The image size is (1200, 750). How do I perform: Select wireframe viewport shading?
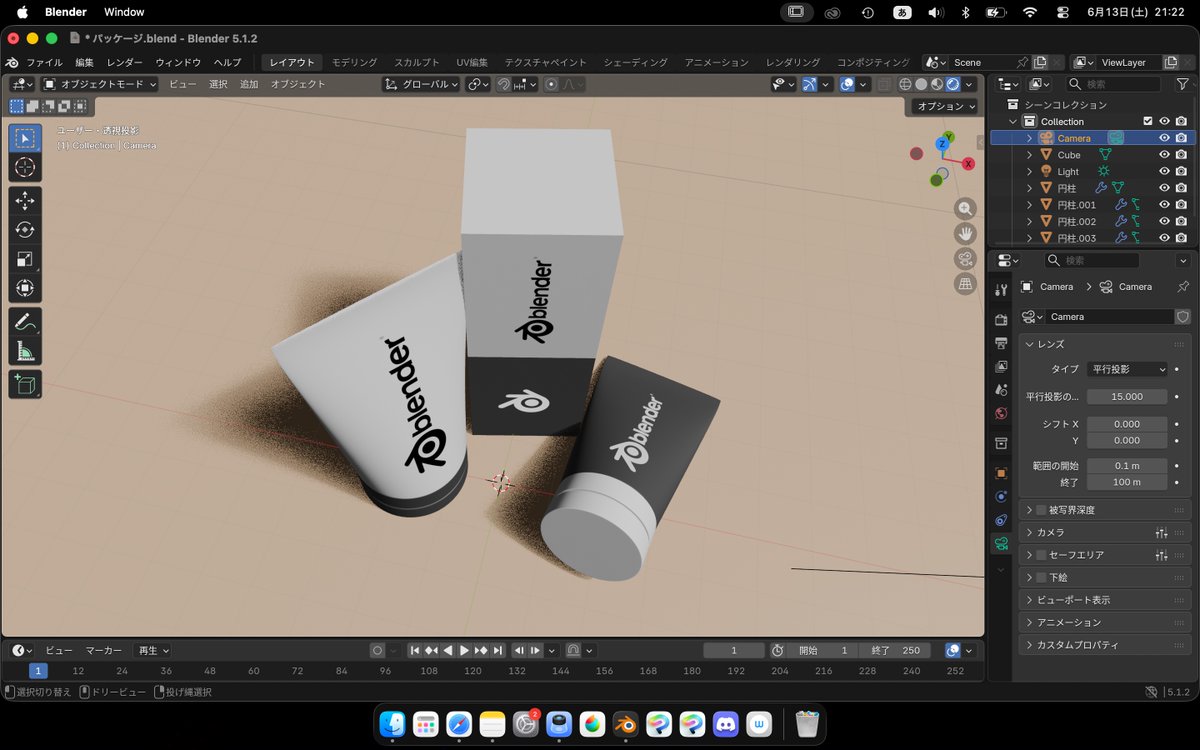(x=905, y=85)
